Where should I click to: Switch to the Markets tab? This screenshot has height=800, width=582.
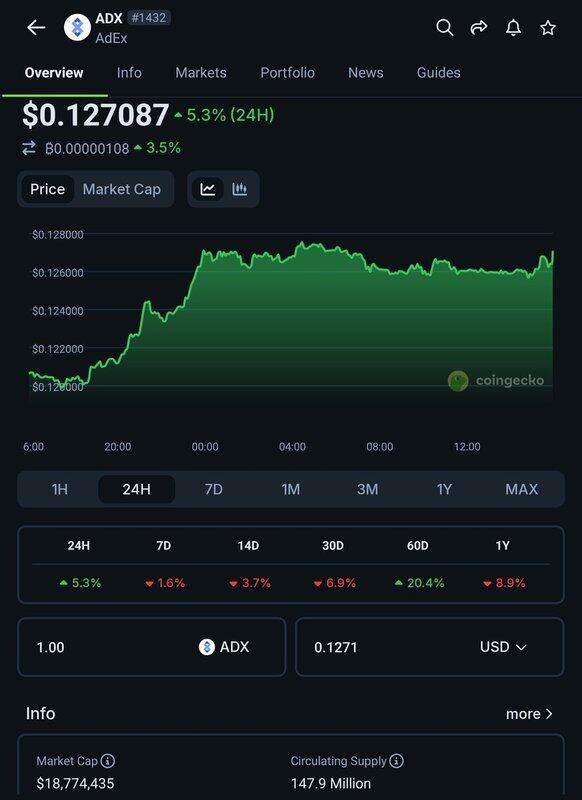(201, 72)
